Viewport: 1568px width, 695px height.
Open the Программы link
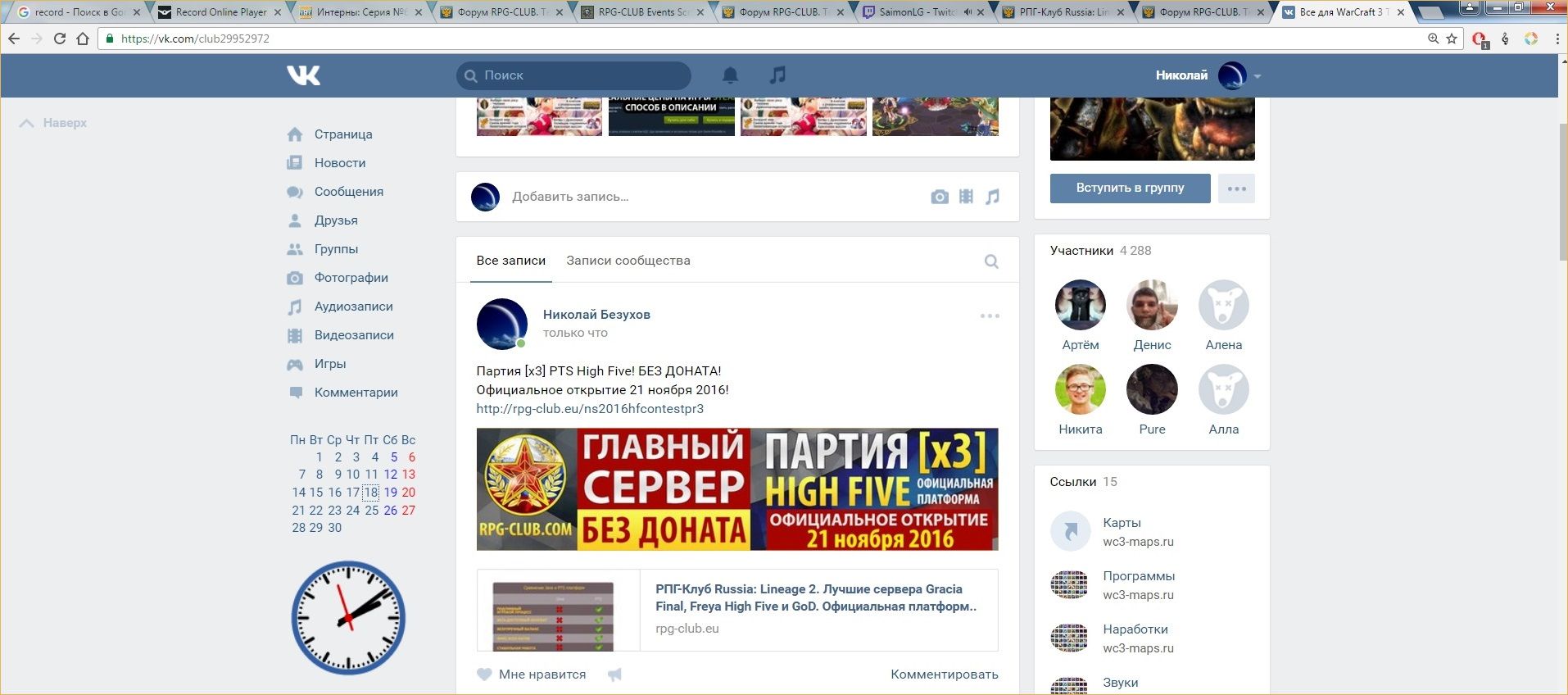point(1139,576)
